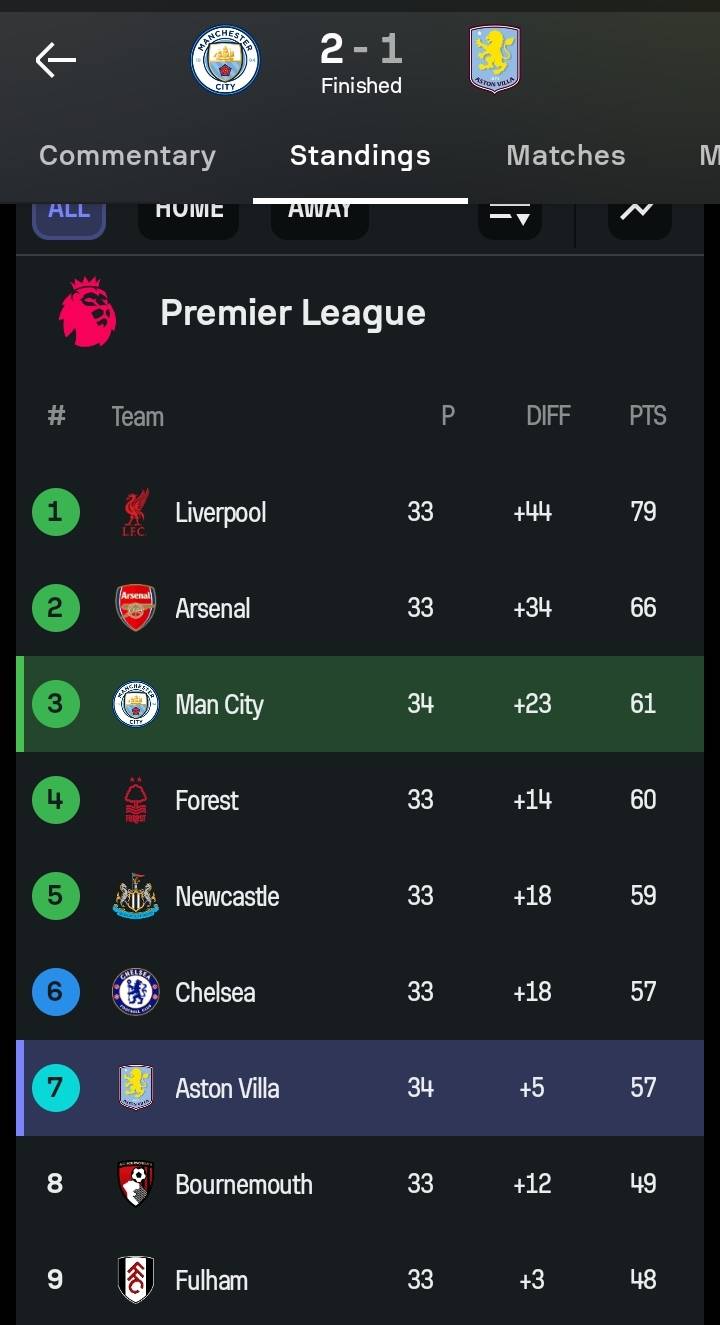Tap the Arsenal club crest
The width and height of the screenshot is (720, 1325).
(x=136, y=608)
